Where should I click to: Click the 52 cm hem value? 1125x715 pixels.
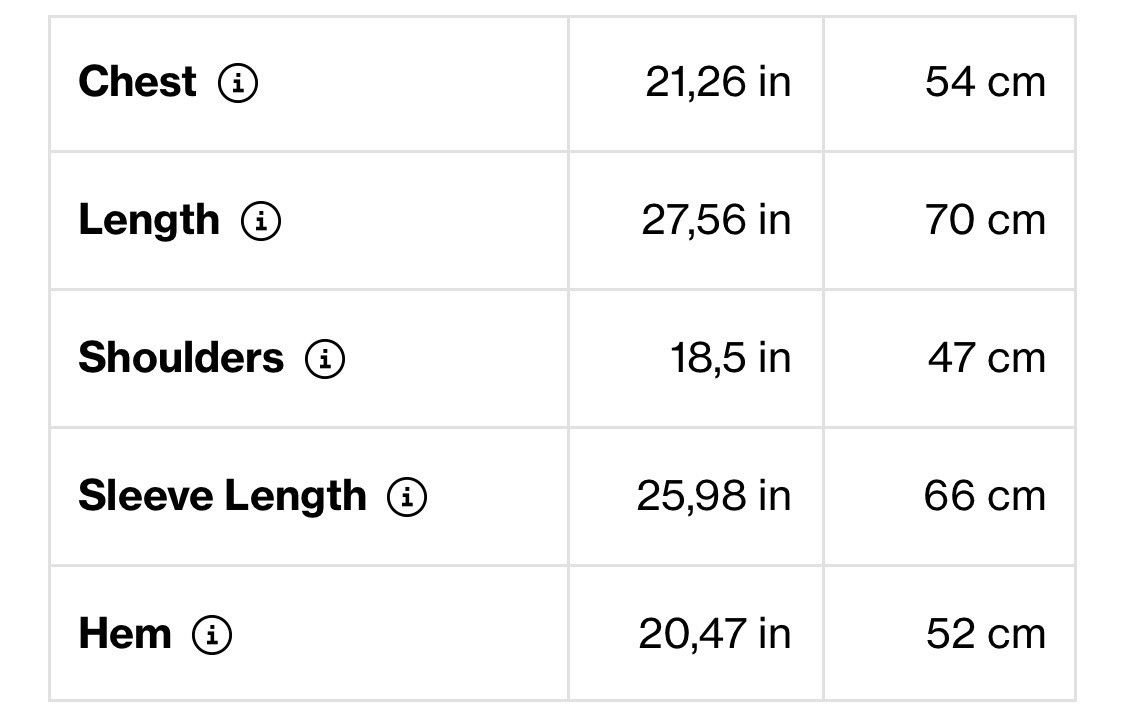[986, 634]
